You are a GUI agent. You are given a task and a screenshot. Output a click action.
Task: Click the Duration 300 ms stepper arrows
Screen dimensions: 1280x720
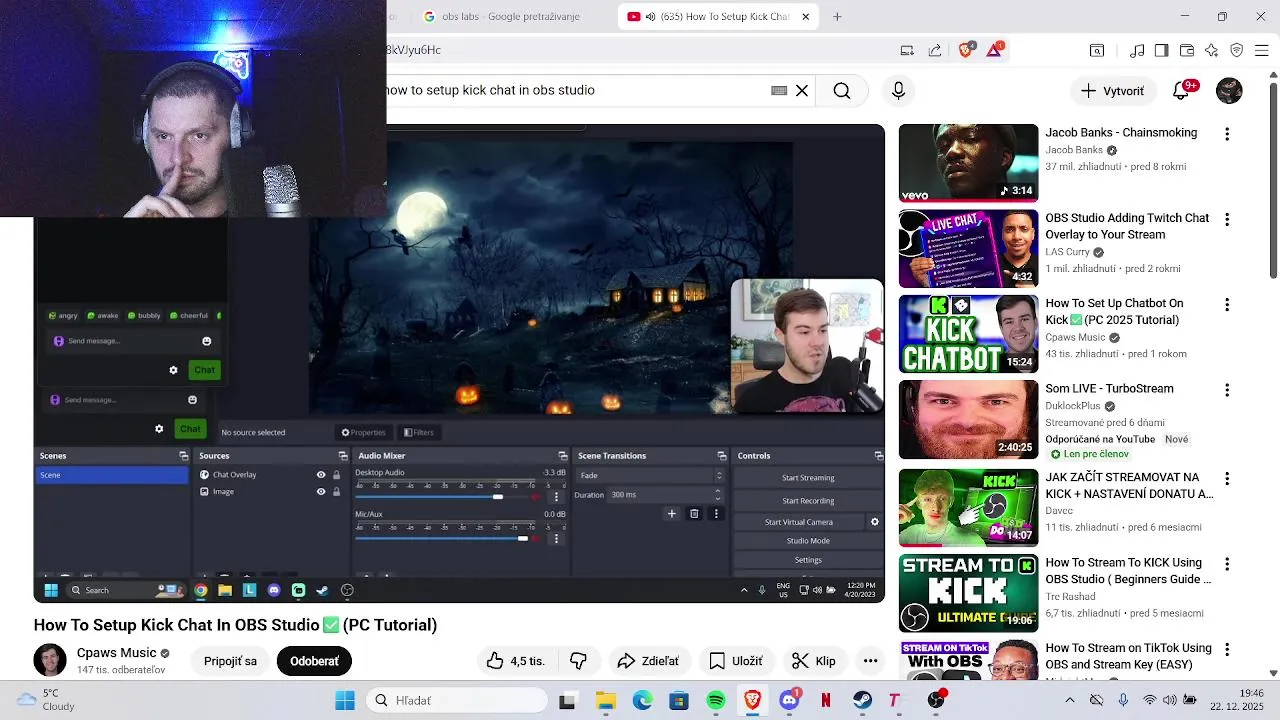[717, 494]
